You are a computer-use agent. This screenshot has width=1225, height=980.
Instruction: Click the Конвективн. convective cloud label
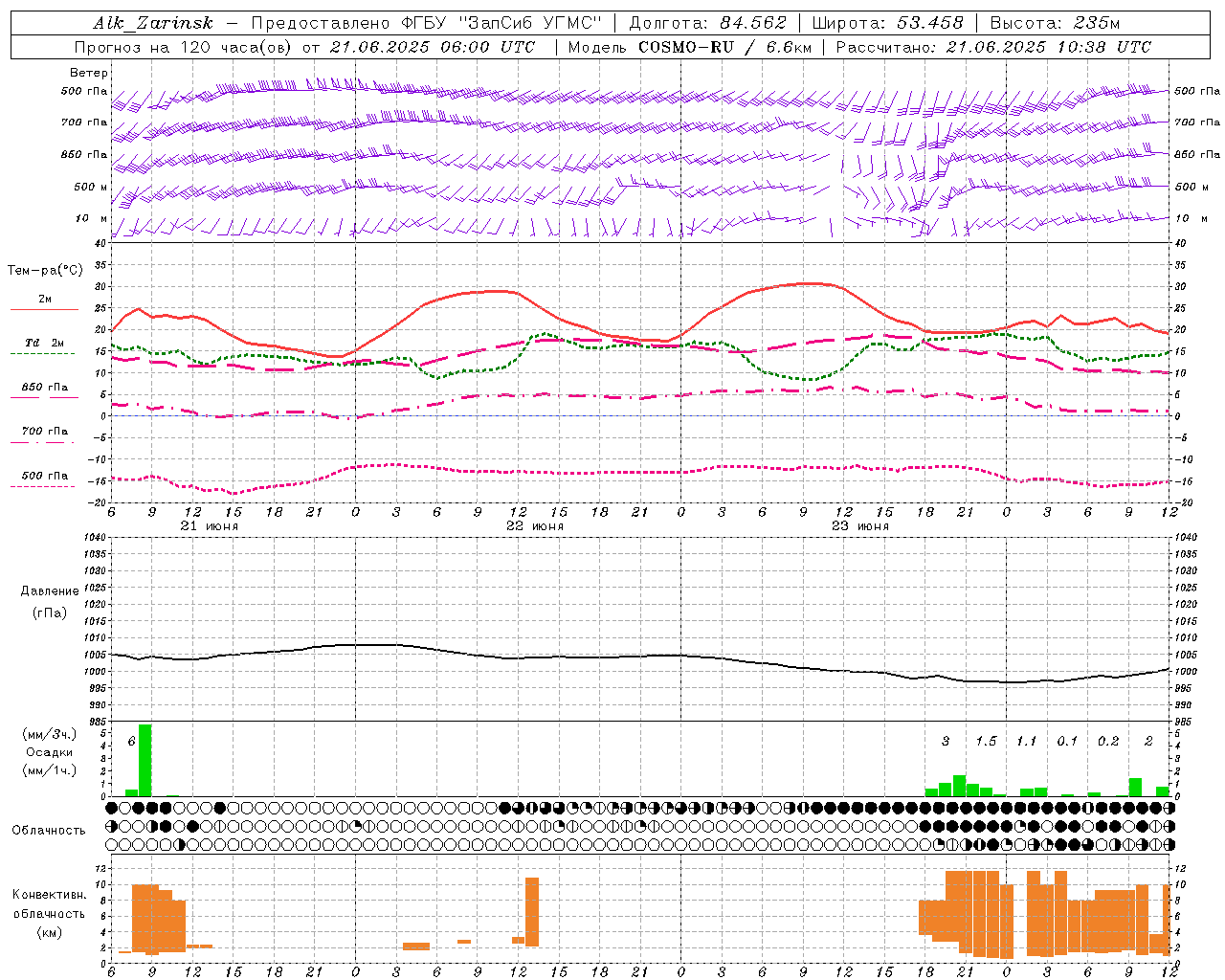click(x=49, y=895)
